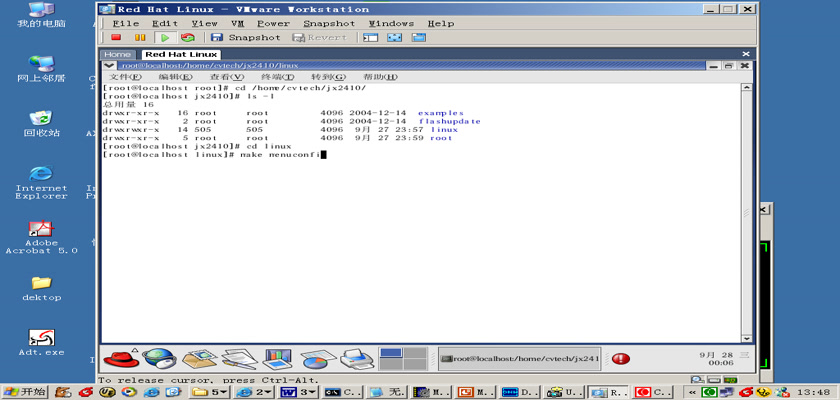Click the Revert toolbar button
Screen dimensions: 840x400
(318, 38)
